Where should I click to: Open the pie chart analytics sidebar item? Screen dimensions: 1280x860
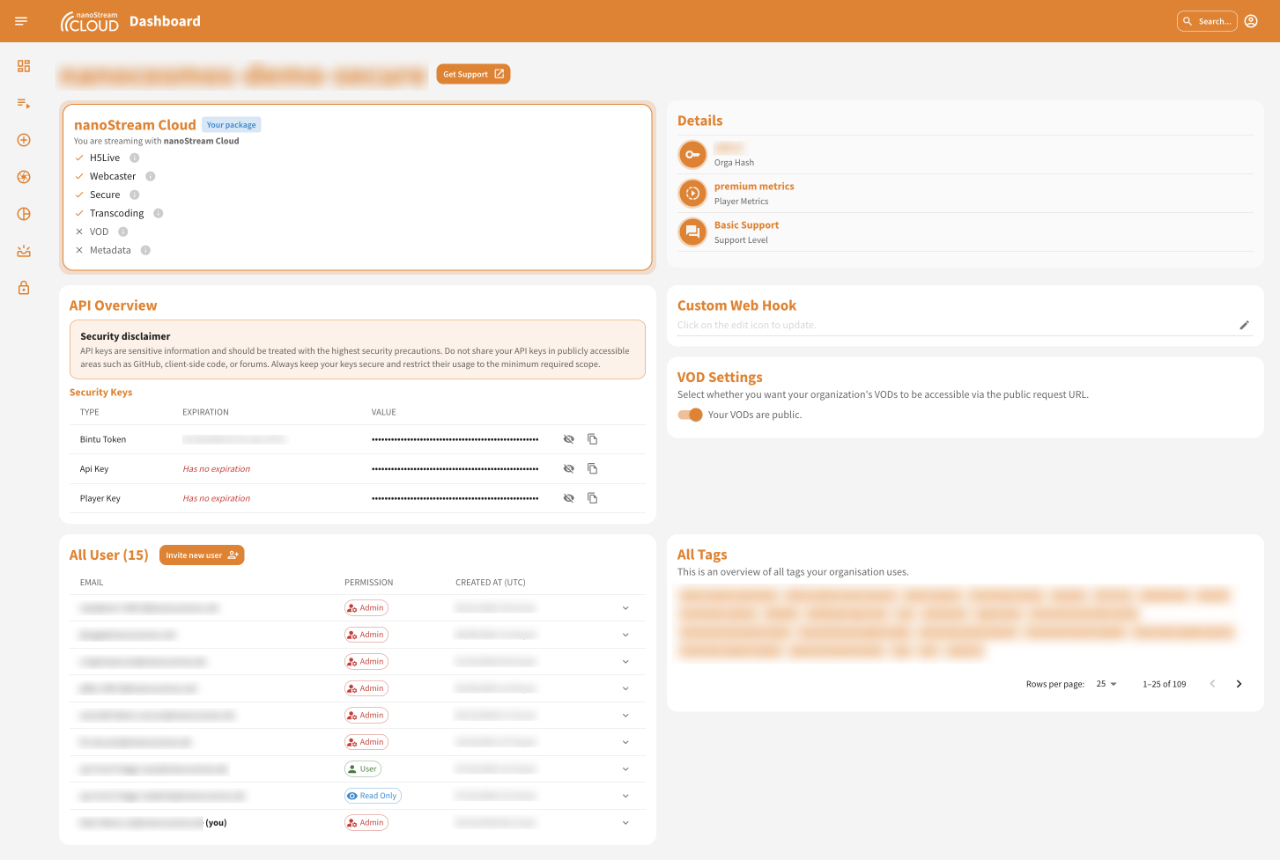(x=24, y=214)
